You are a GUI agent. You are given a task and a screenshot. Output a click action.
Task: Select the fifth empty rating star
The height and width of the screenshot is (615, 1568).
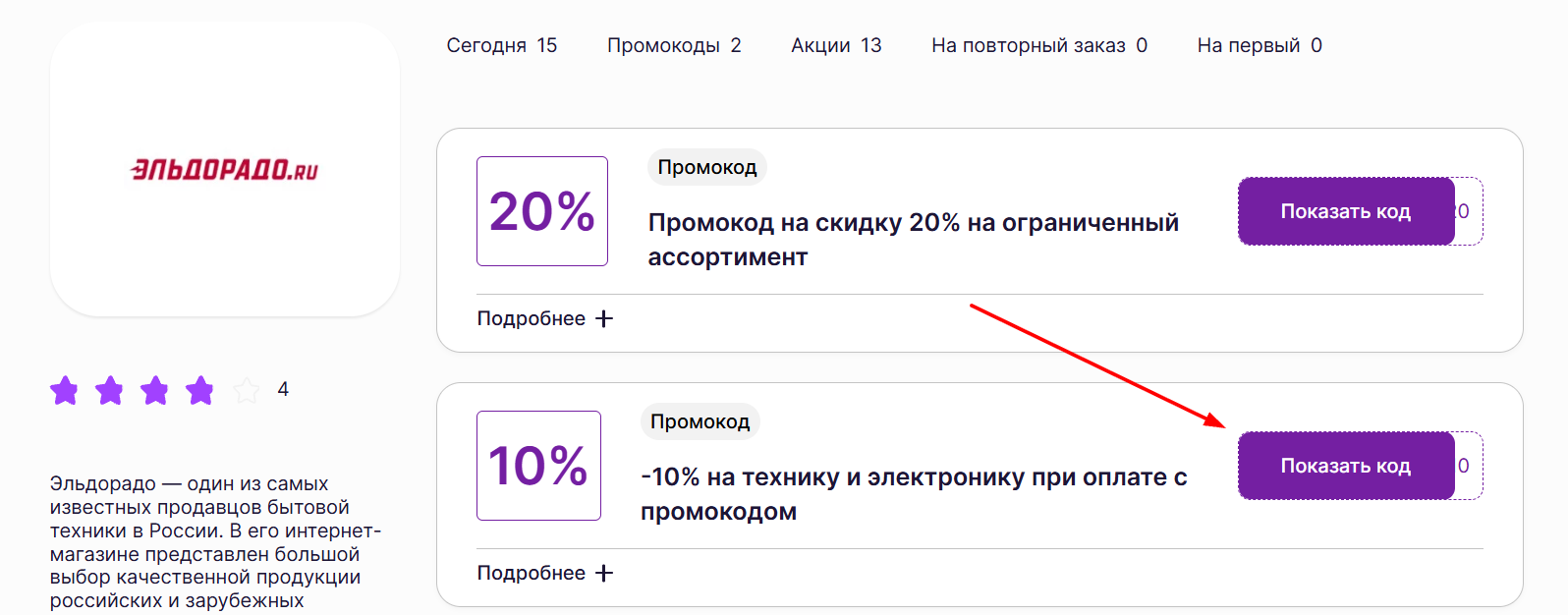pos(246,390)
